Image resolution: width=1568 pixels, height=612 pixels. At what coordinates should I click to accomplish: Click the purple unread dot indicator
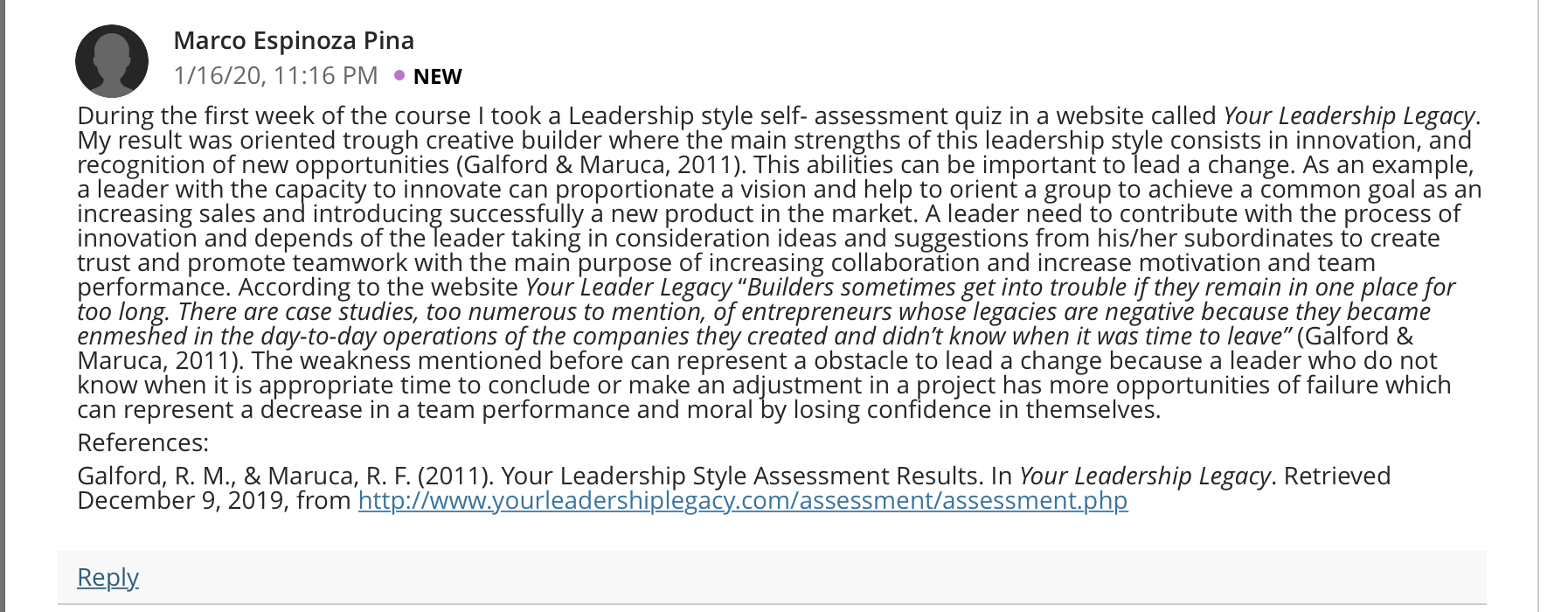tap(399, 76)
